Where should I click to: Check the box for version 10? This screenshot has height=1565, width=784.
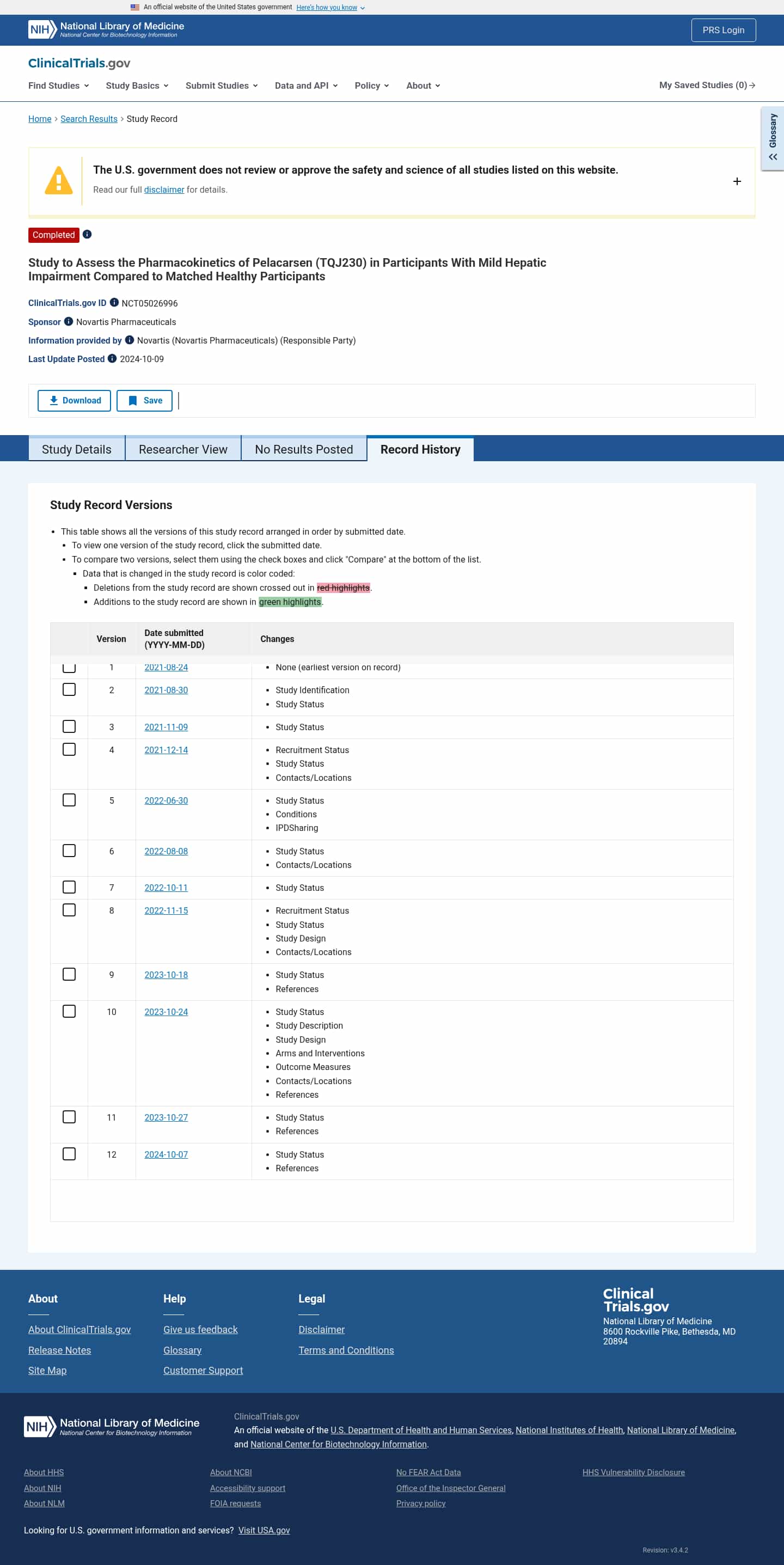point(69,1011)
